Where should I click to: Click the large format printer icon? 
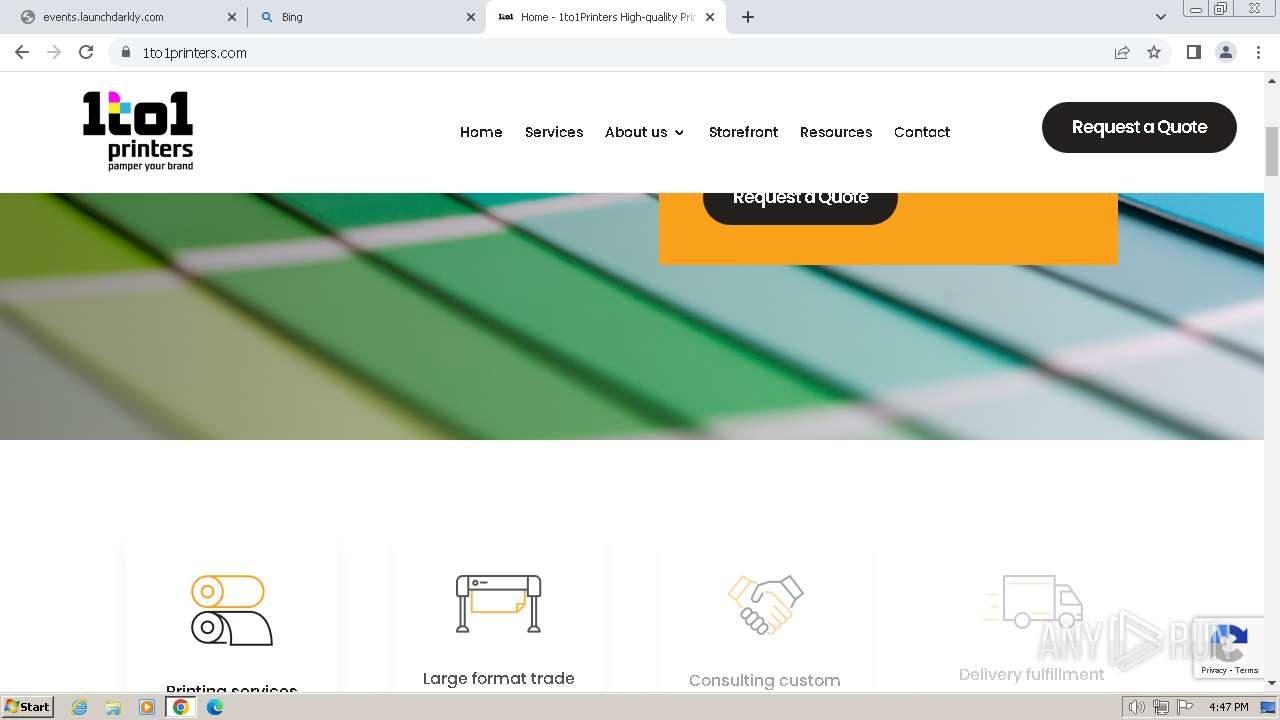click(x=498, y=603)
